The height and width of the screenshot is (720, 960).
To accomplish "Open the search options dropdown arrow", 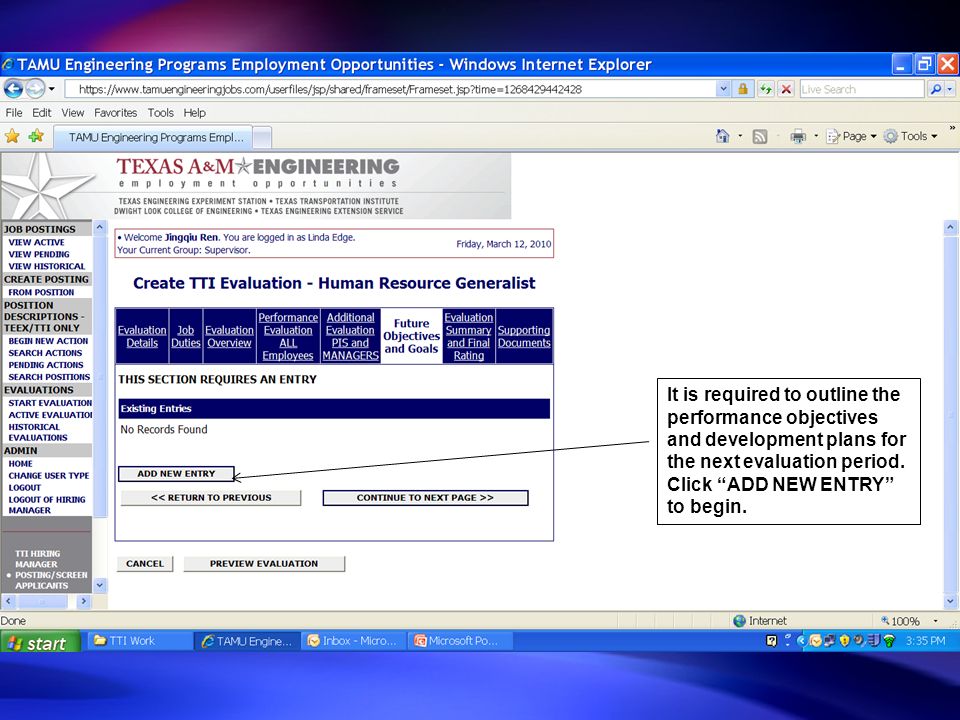I will pyautogui.click(x=950, y=89).
